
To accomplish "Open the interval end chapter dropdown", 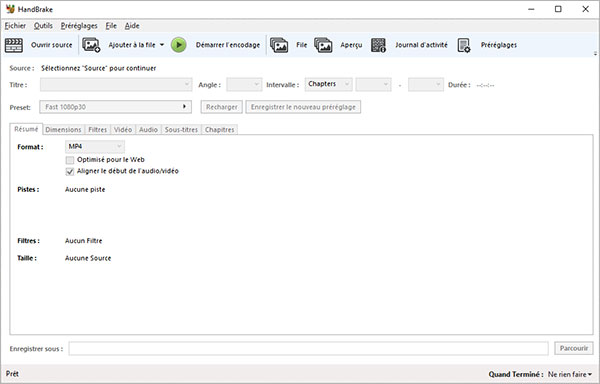I will click(426, 85).
